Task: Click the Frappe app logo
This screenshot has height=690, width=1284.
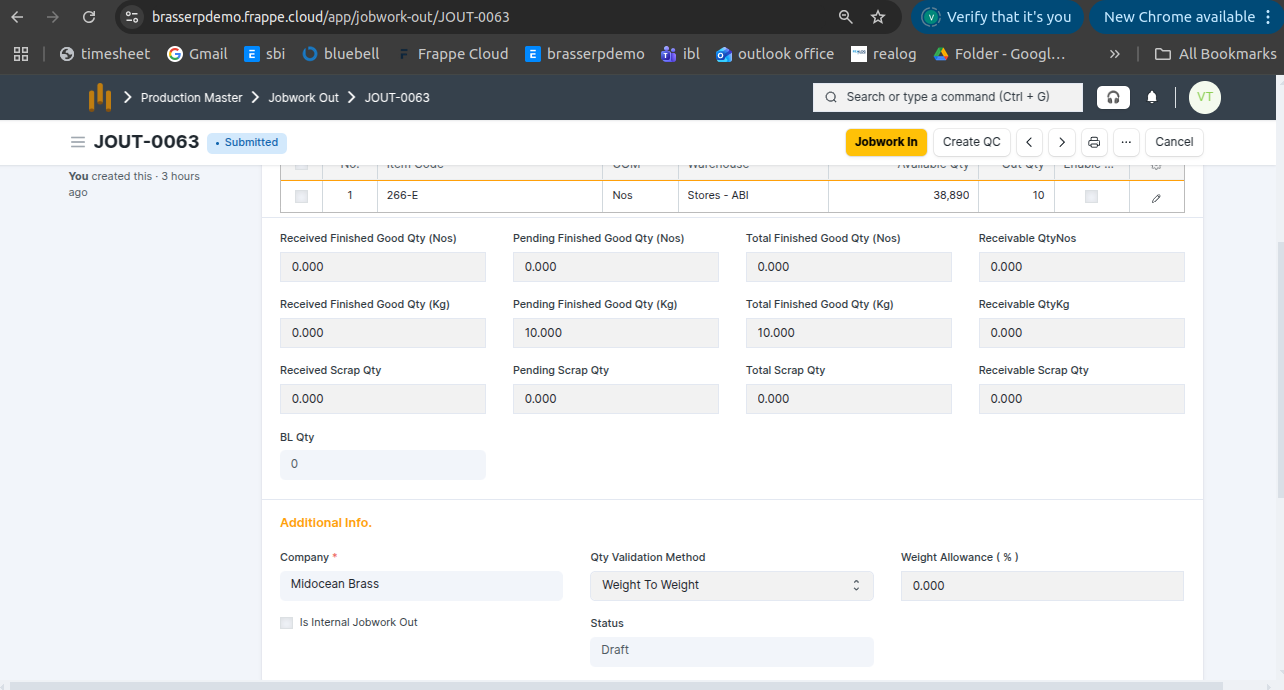Action: [100, 97]
